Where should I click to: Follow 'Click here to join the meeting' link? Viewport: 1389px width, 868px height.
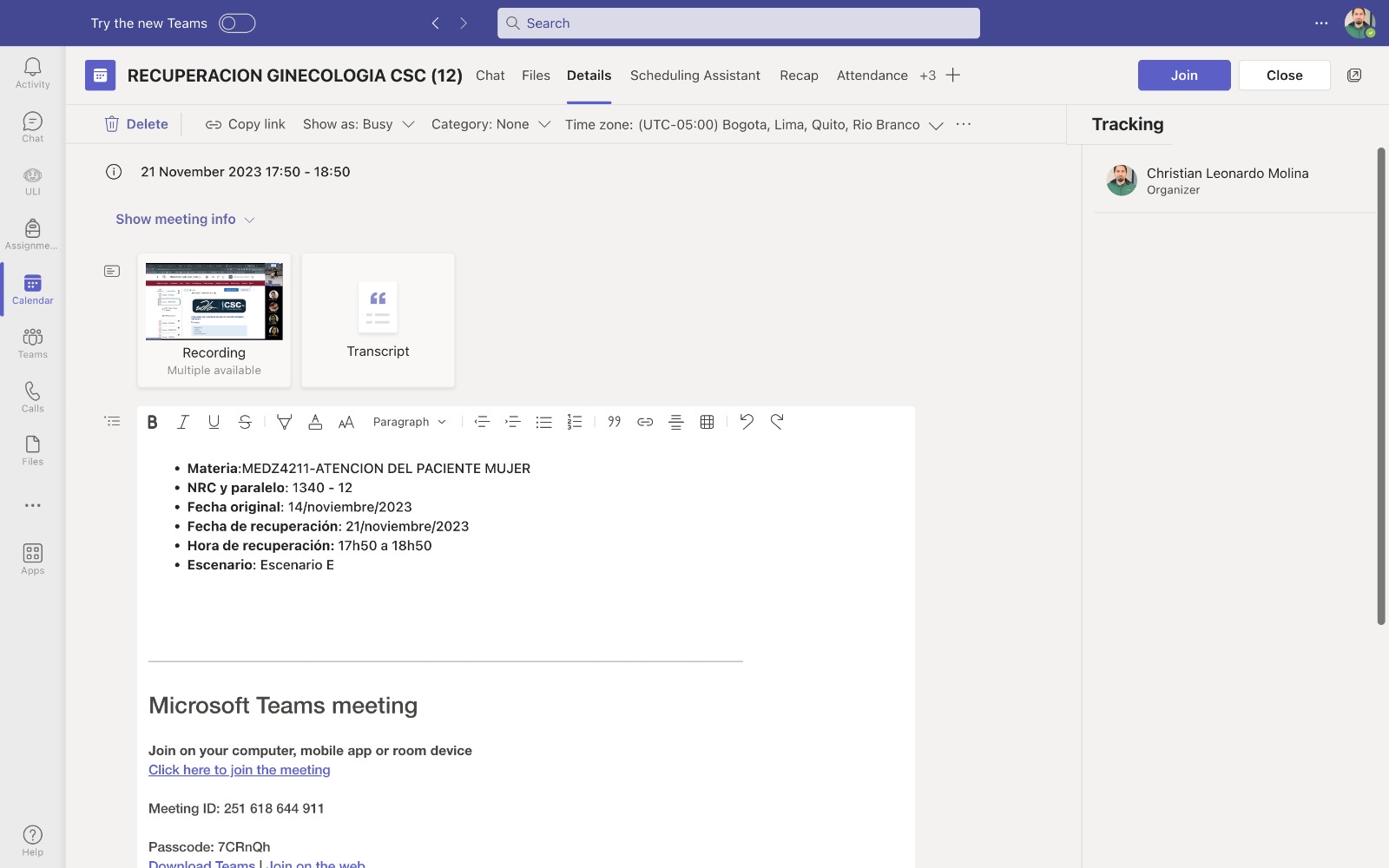click(239, 770)
